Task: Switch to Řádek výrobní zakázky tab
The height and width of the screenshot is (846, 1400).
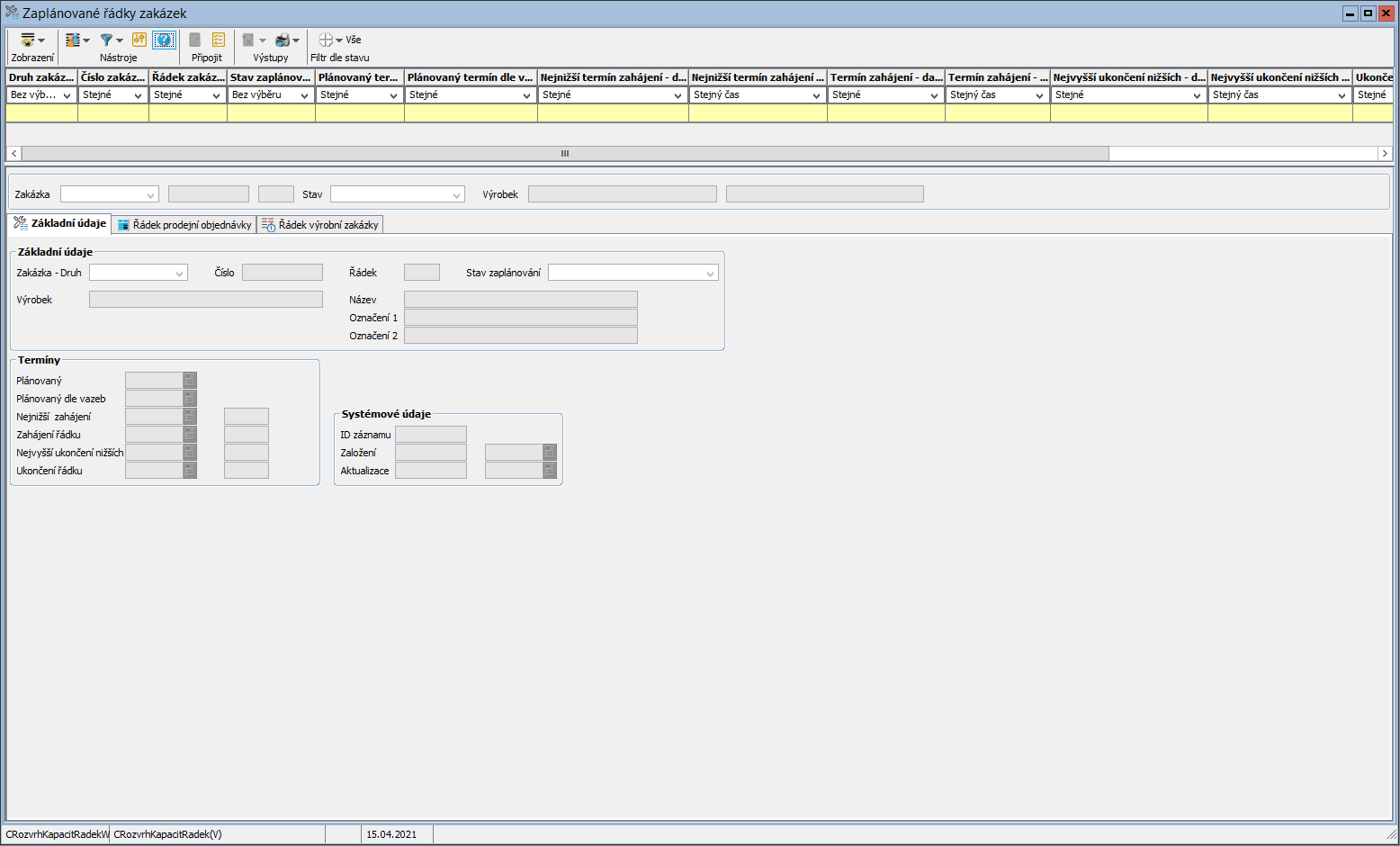Action: (321, 225)
